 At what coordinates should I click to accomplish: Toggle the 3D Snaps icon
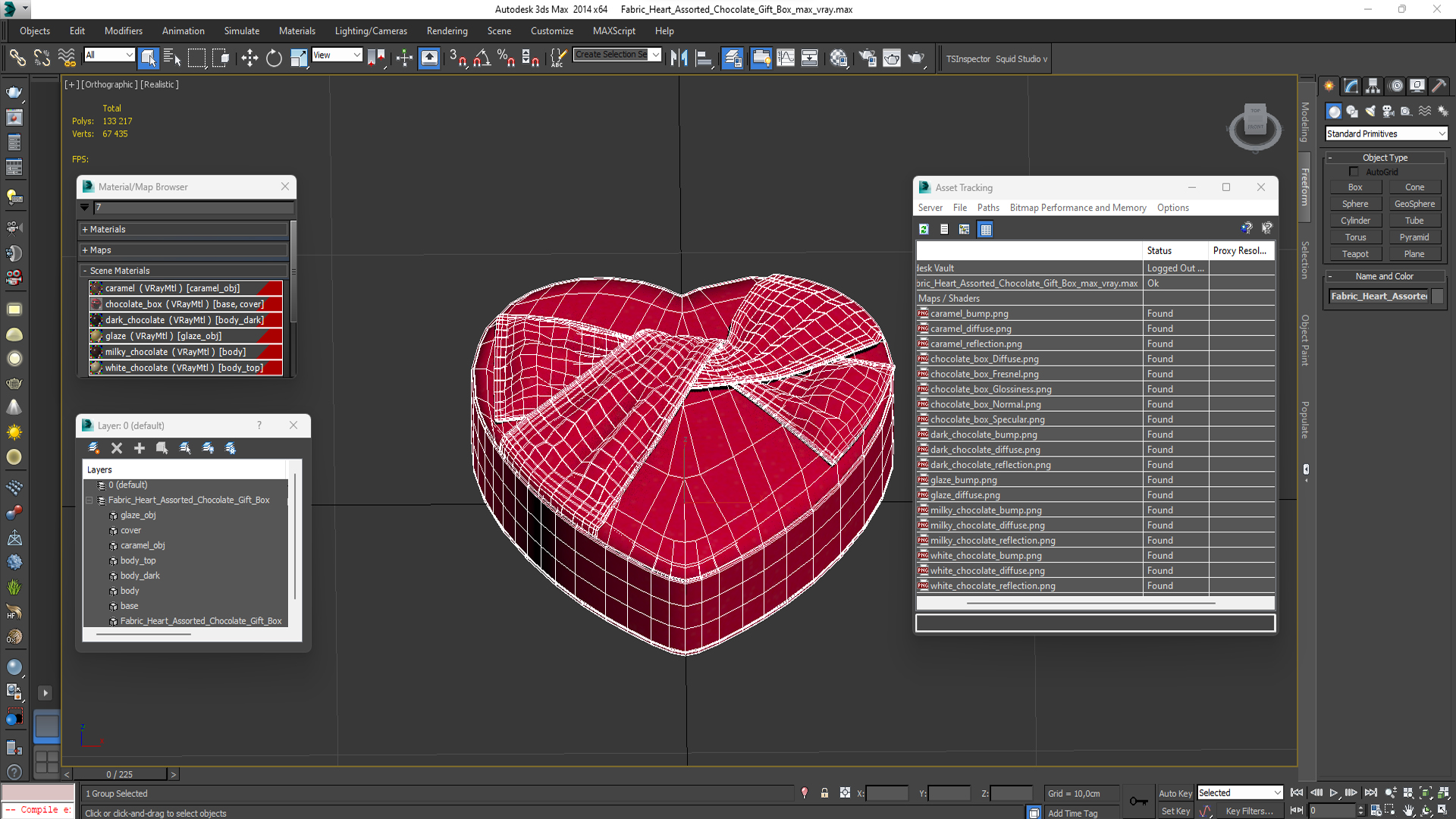(457, 58)
